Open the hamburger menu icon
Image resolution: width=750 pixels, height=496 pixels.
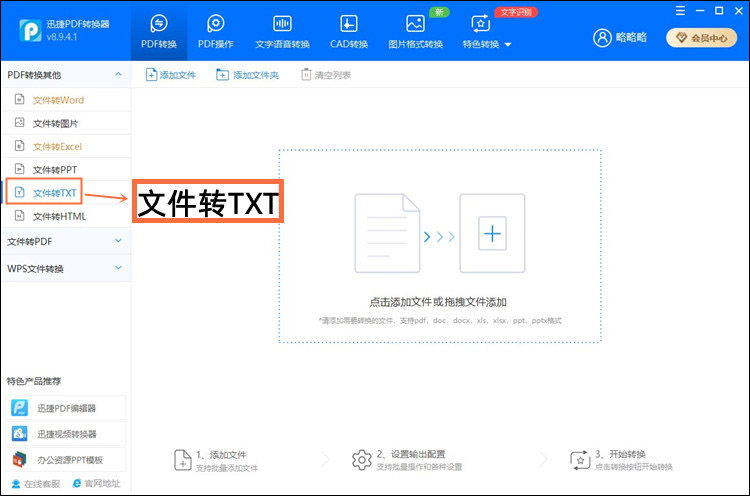coord(680,11)
